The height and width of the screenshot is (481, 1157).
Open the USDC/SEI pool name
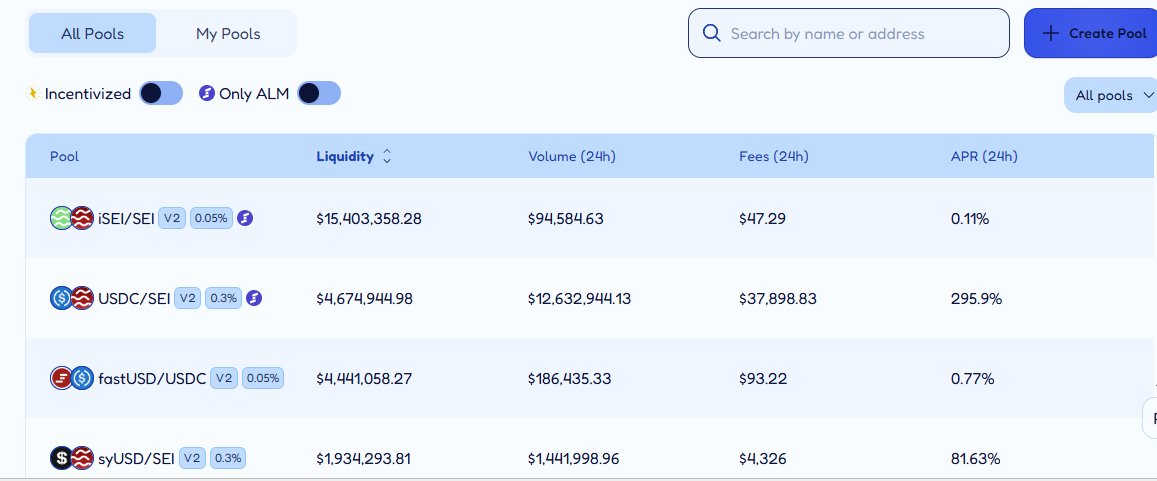click(x=134, y=298)
